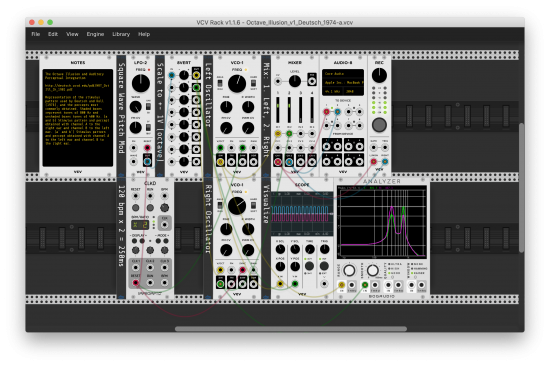
Task: Click the Left Oscillator VCO-1 FREQ knob
Action: coord(237,84)
